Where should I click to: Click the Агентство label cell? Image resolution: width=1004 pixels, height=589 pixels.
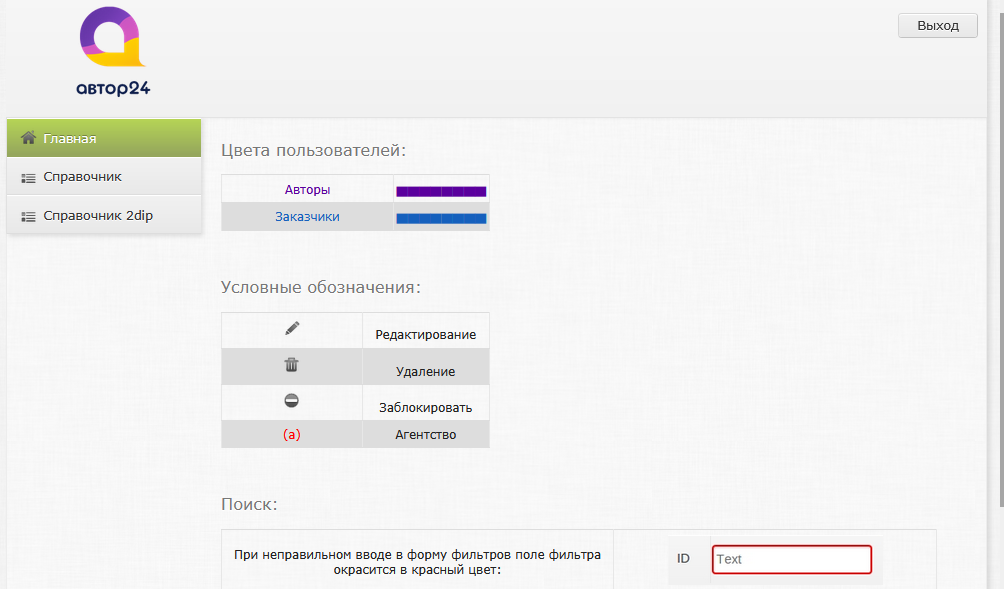[425, 433]
